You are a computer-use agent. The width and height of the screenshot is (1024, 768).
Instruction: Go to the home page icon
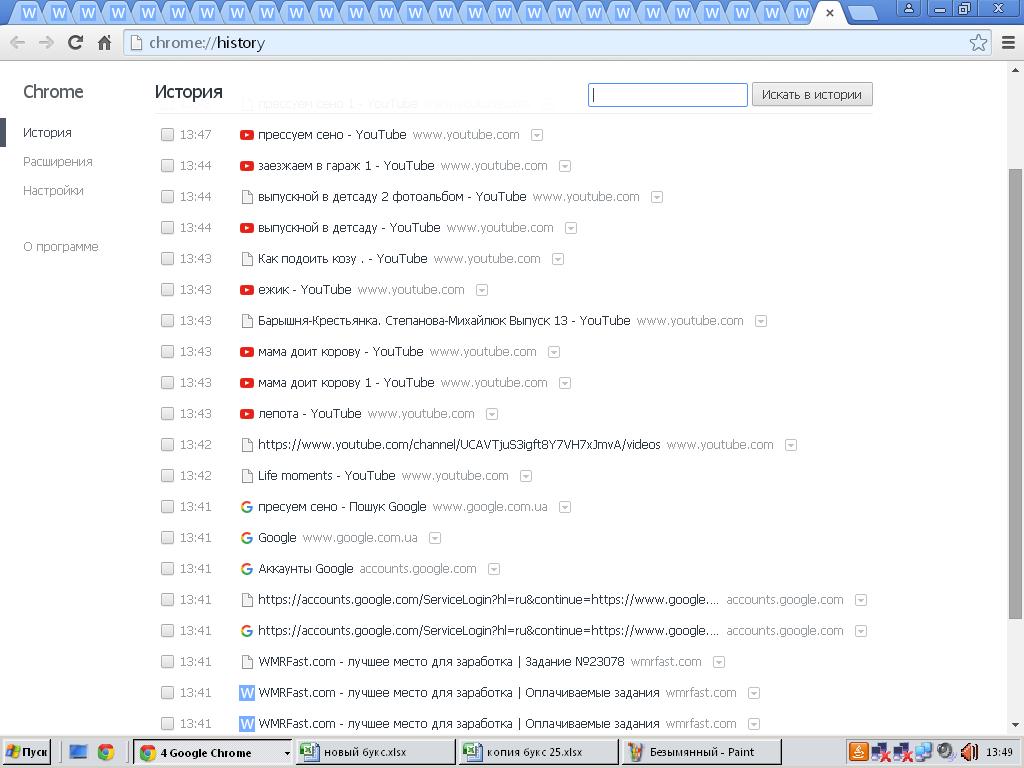tap(104, 43)
